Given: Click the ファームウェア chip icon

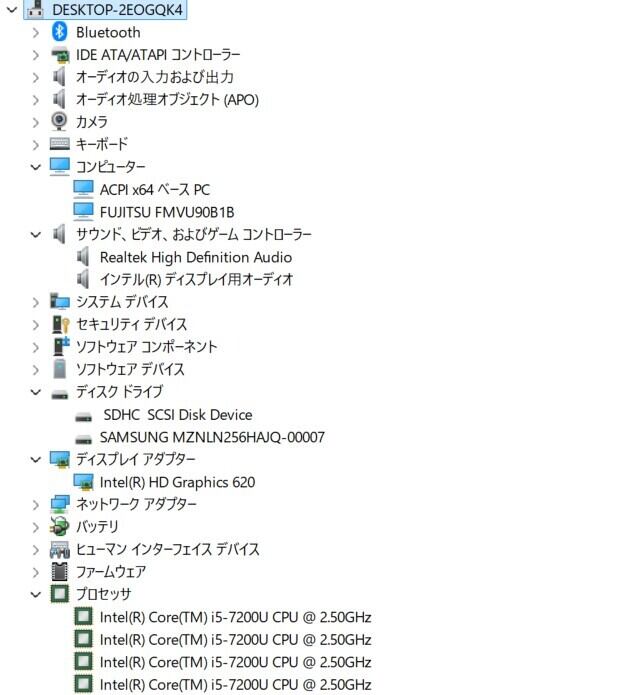Looking at the screenshot, I should (59, 572).
